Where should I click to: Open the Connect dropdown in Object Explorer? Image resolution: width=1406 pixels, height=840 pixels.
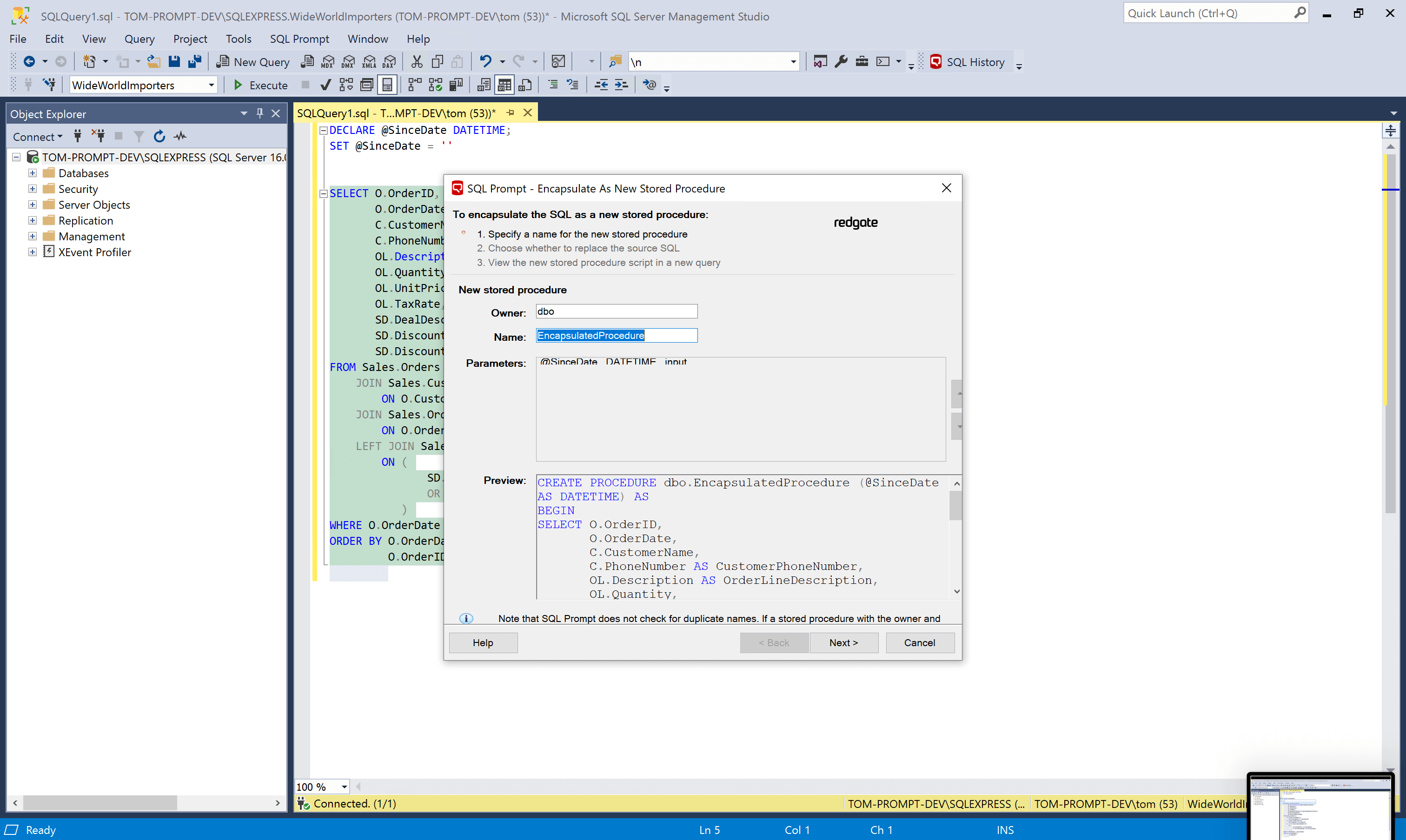[x=37, y=136]
